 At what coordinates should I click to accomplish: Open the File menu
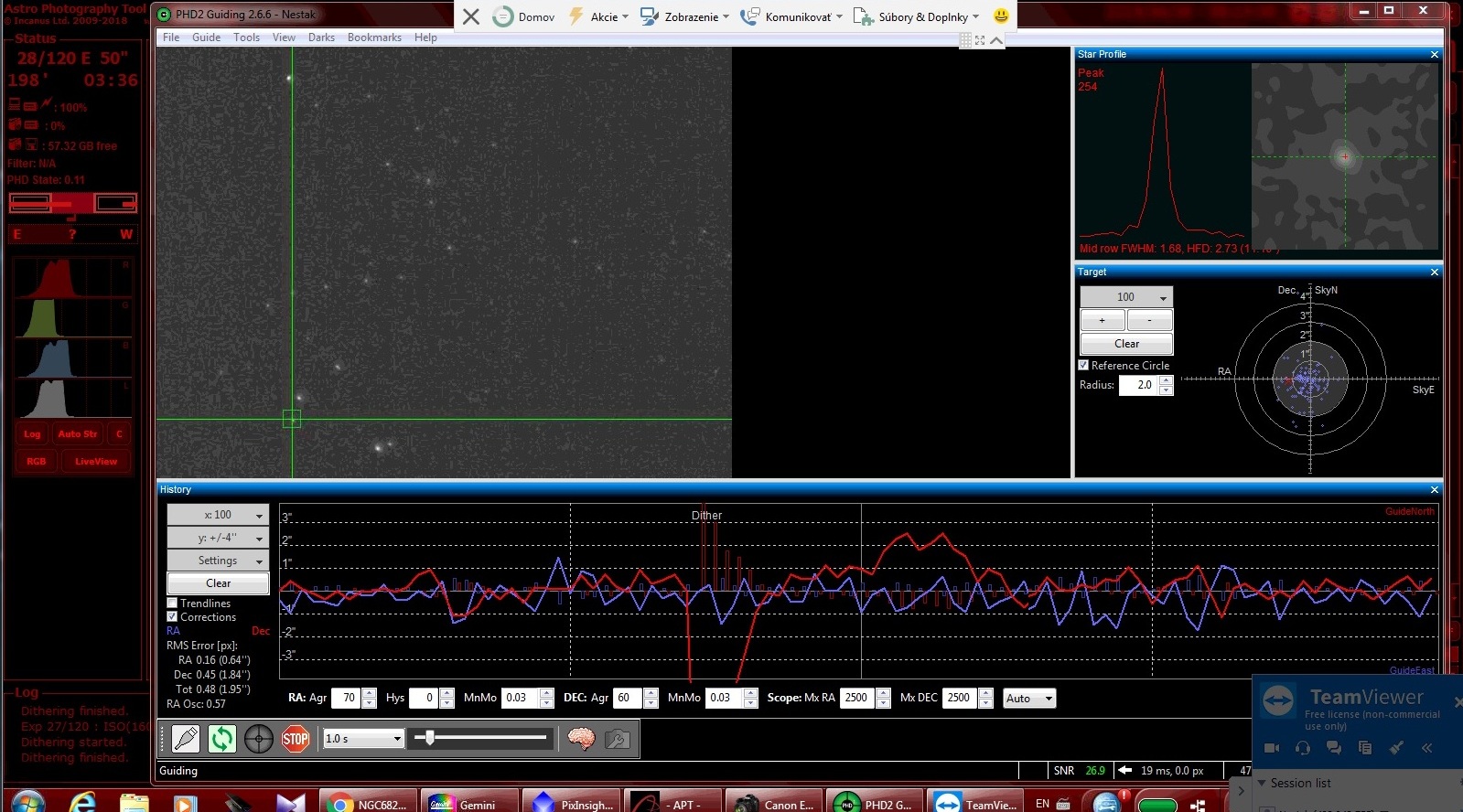pos(171,37)
